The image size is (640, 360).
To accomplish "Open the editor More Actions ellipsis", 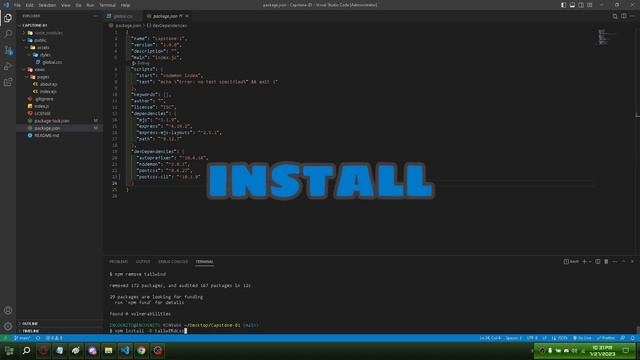I will [632, 16].
